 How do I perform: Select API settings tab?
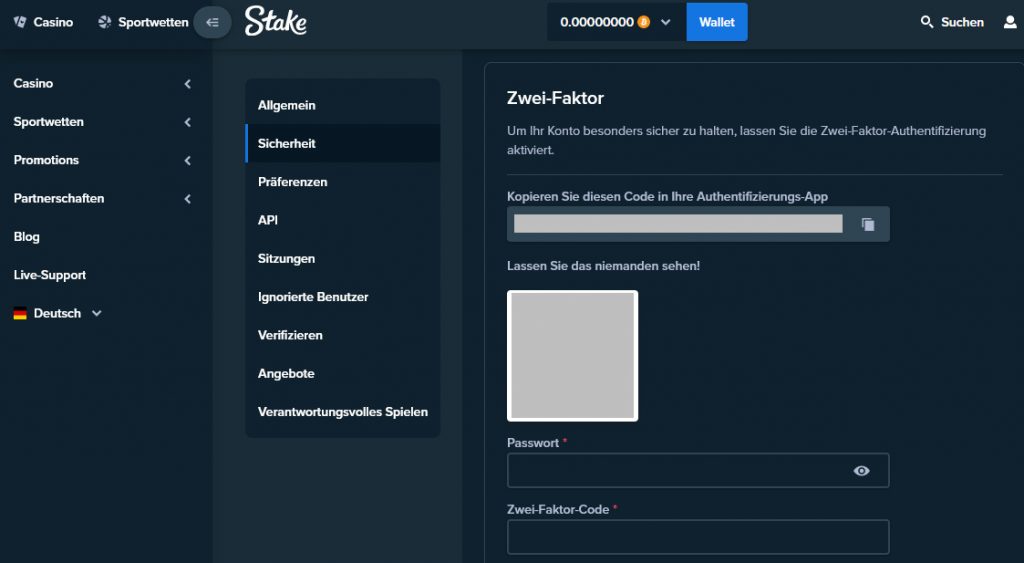click(342, 220)
